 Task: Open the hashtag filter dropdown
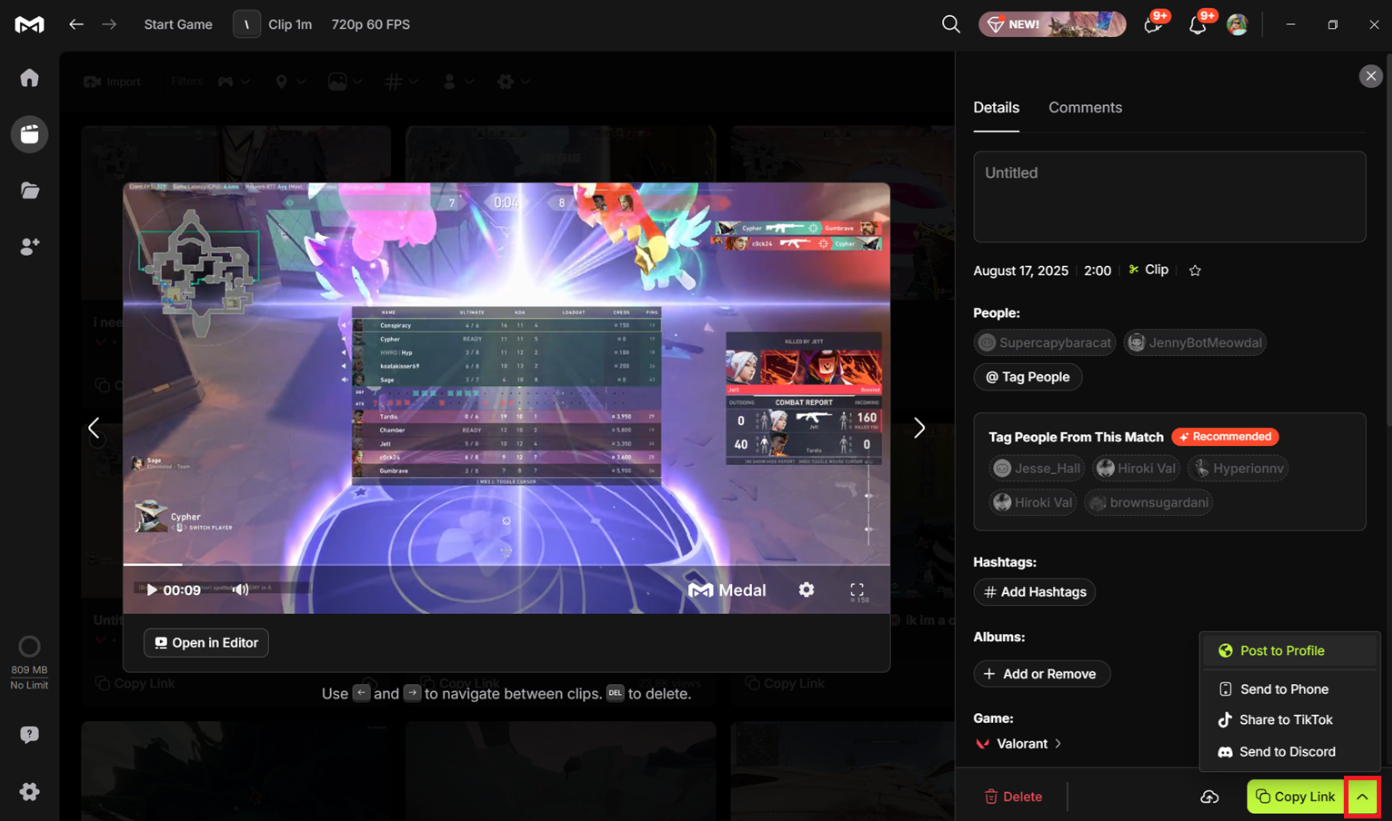pos(401,82)
